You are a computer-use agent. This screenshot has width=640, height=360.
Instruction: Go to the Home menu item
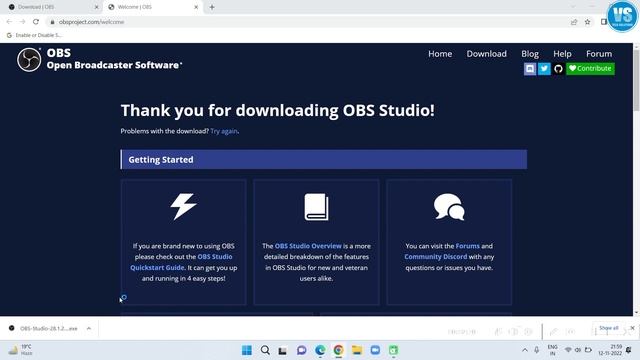[x=440, y=54]
